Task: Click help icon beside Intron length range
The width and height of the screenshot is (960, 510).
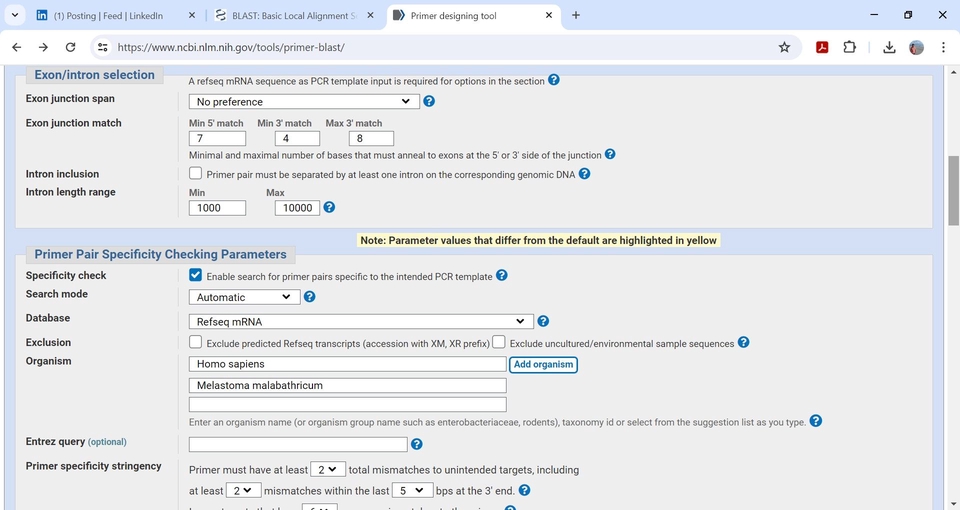Action: [x=329, y=208]
